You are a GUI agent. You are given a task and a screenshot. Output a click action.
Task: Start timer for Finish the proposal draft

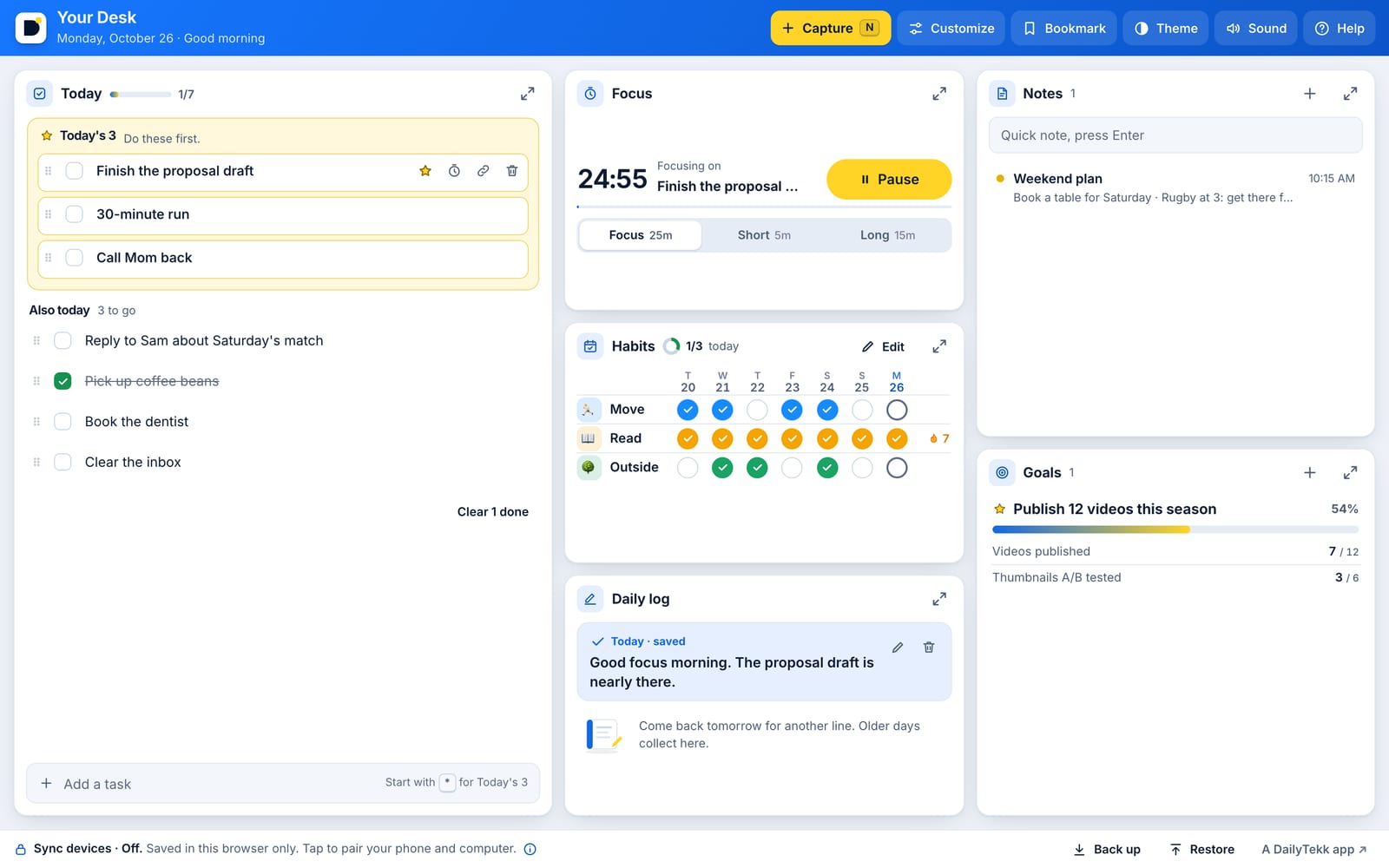point(454,171)
